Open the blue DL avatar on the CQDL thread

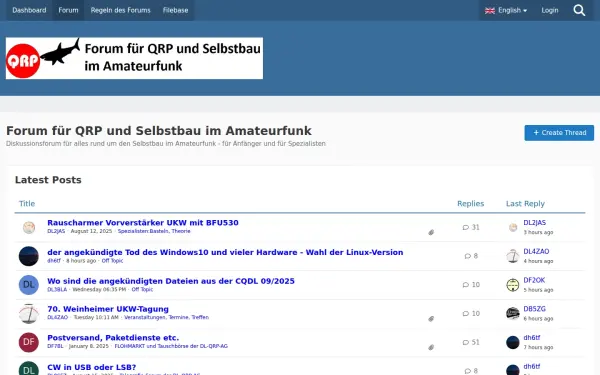[x=29, y=285]
